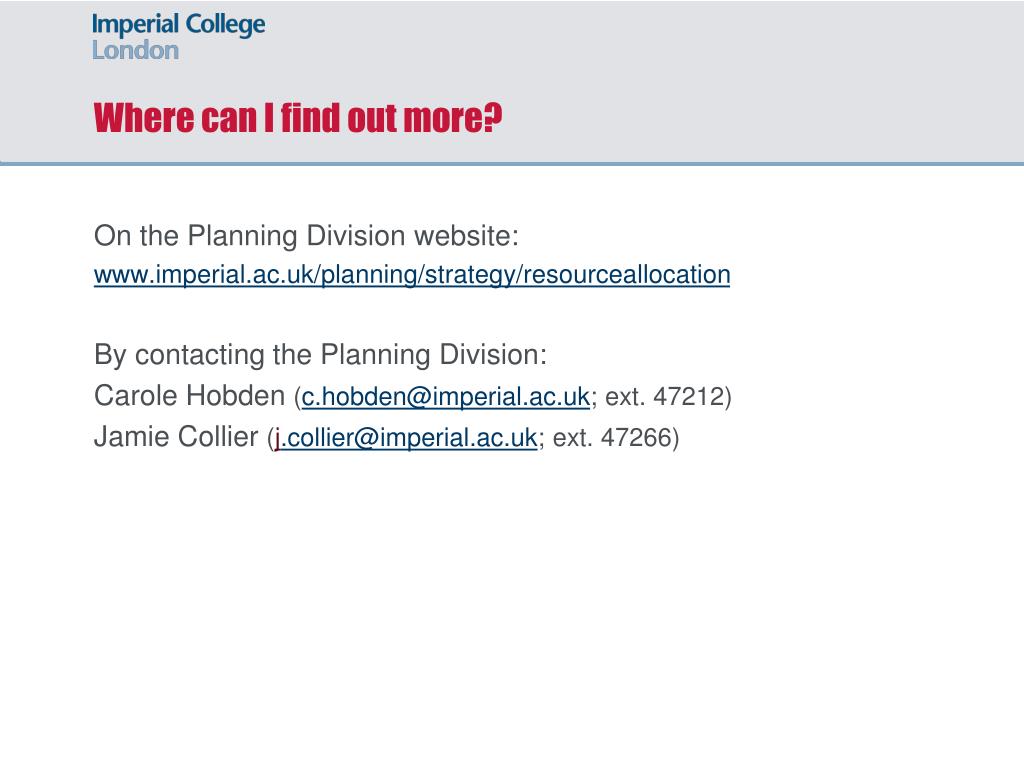Image resolution: width=1024 pixels, height=768 pixels.
Task: Click 'Imperial College' text in the logo
Action: click(178, 25)
